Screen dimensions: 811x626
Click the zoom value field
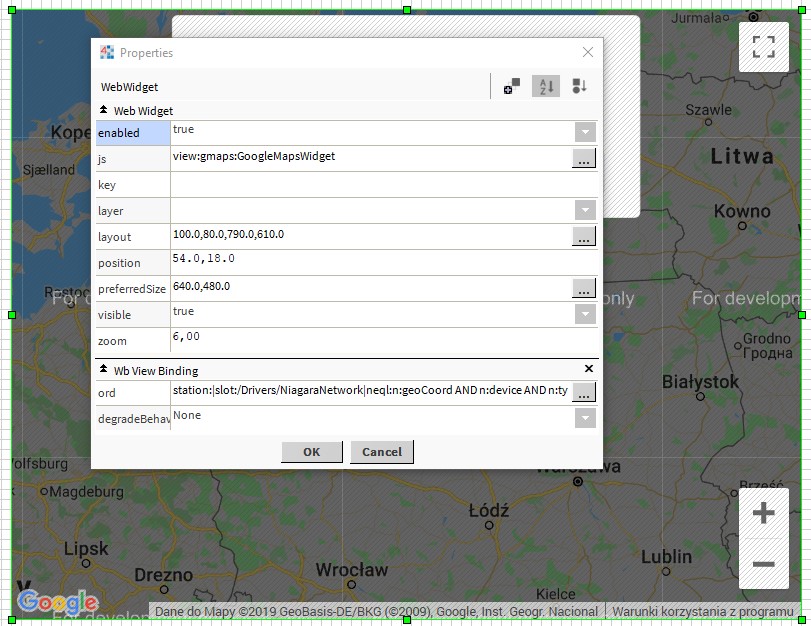pyautogui.click(x=380, y=340)
